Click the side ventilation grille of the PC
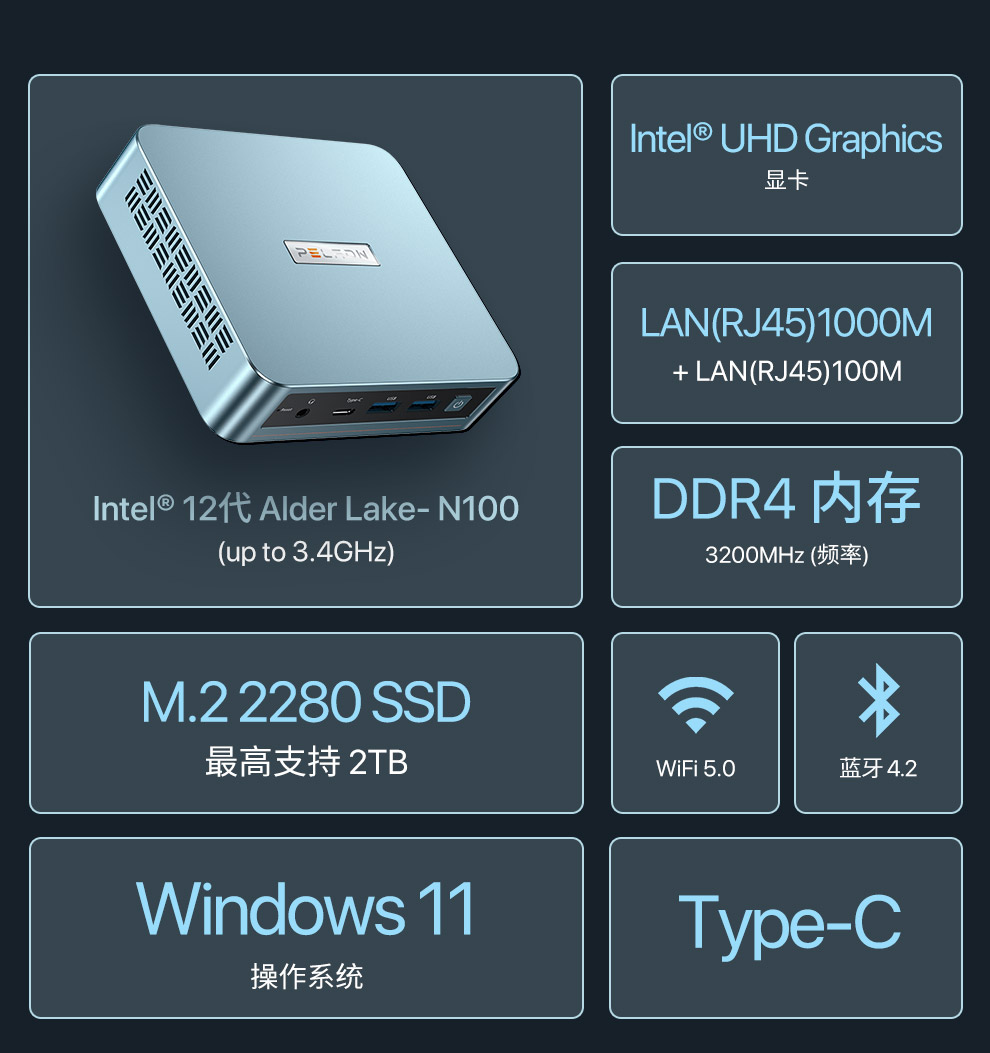The height and width of the screenshot is (1053, 990). [178, 269]
